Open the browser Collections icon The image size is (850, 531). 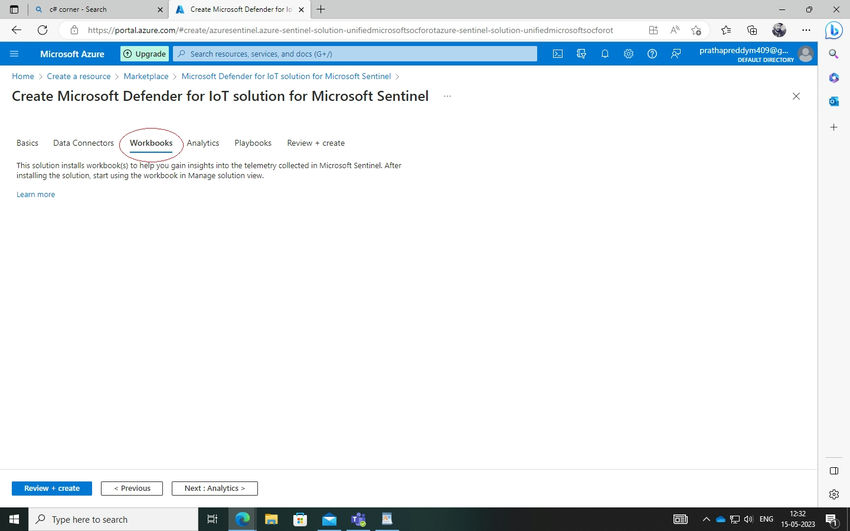click(x=752, y=30)
